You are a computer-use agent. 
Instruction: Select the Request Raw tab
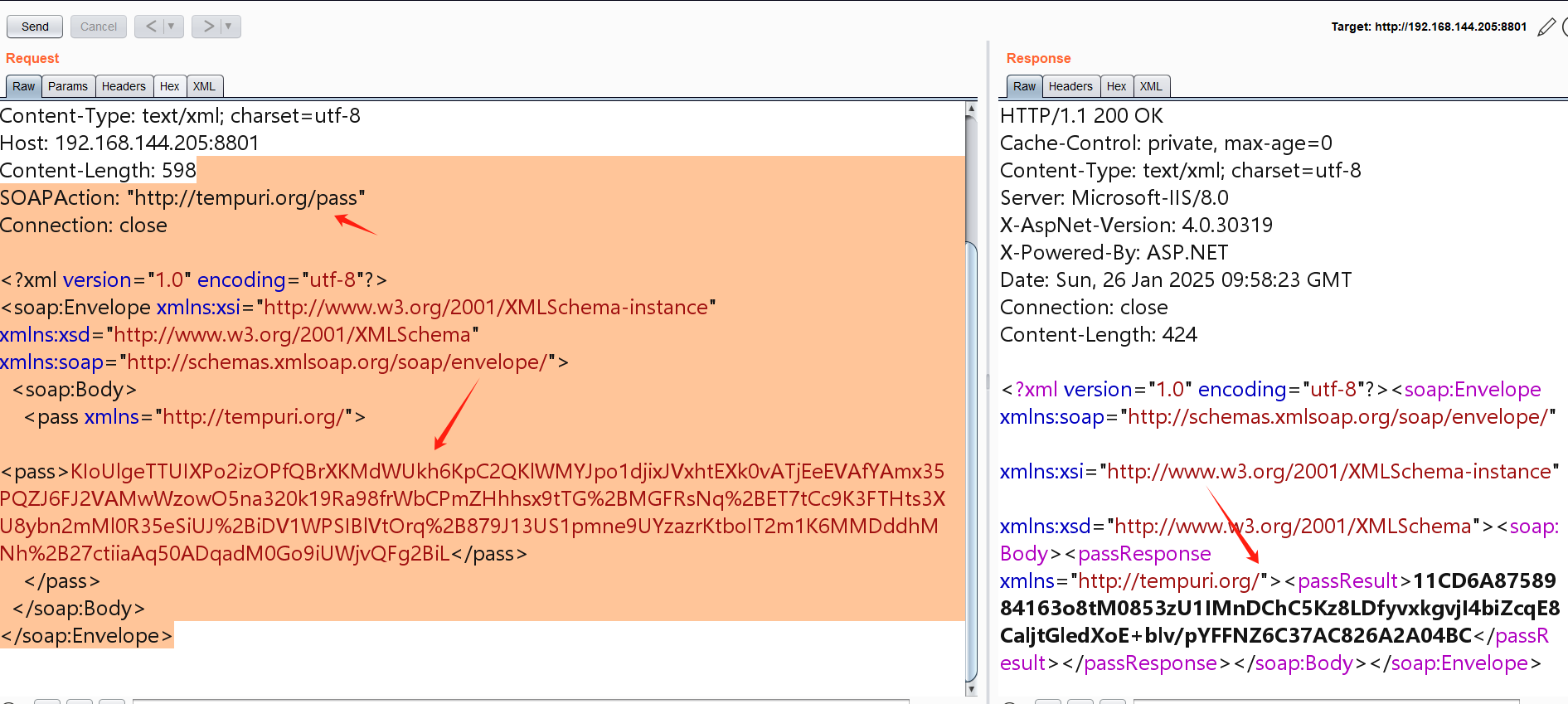tap(23, 86)
